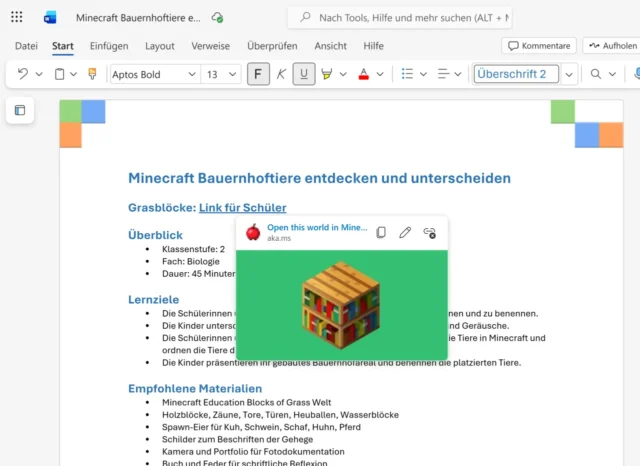The image size is (640, 466).
Task: Click the Minecraft bookshelf preview image
Action: [x=341, y=305]
